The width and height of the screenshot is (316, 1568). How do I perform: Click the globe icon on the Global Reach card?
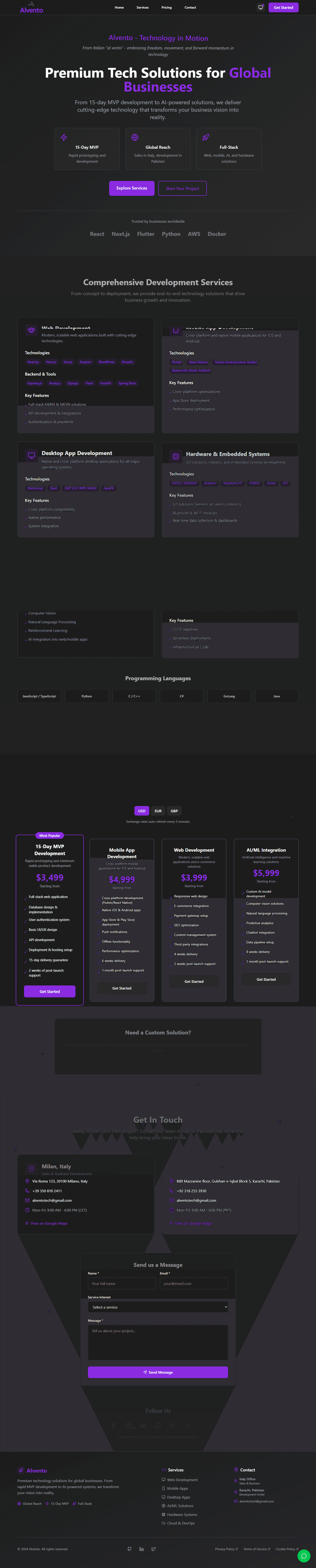(x=135, y=138)
